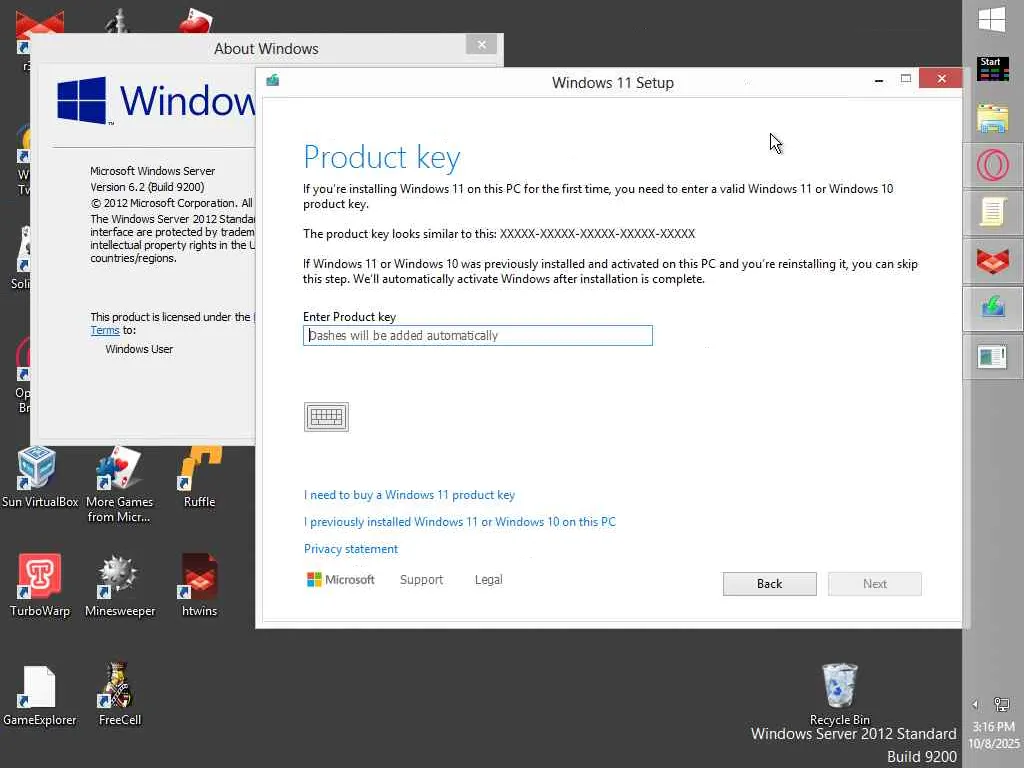
Task: Open File Explorer from the taskbar
Action: pyautogui.click(x=993, y=119)
